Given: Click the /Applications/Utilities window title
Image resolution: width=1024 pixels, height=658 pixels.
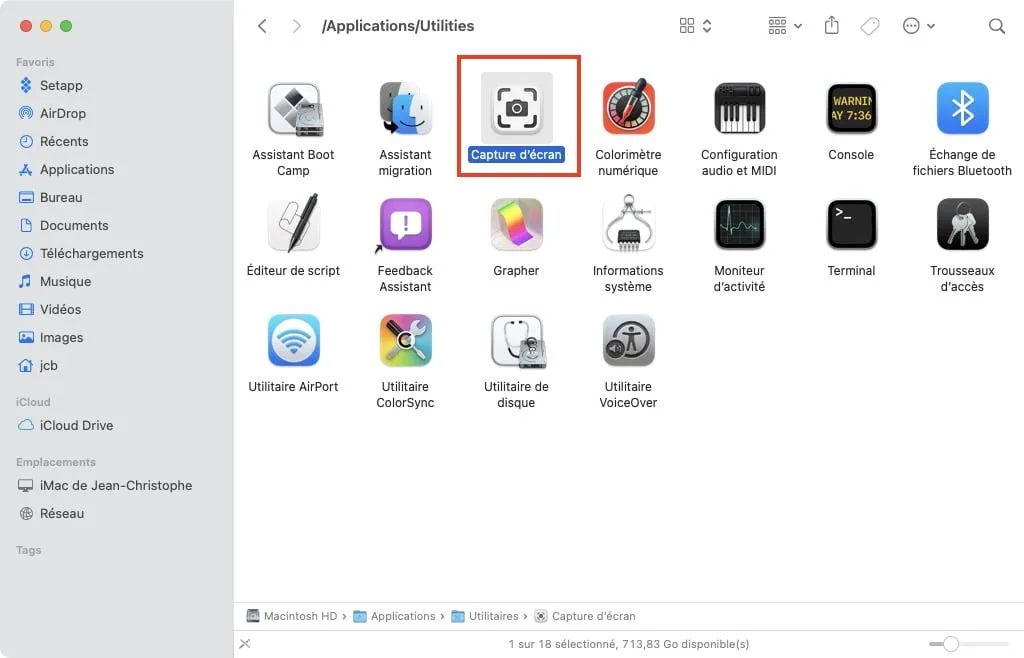Looking at the screenshot, I should pyautogui.click(x=398, y=26).
